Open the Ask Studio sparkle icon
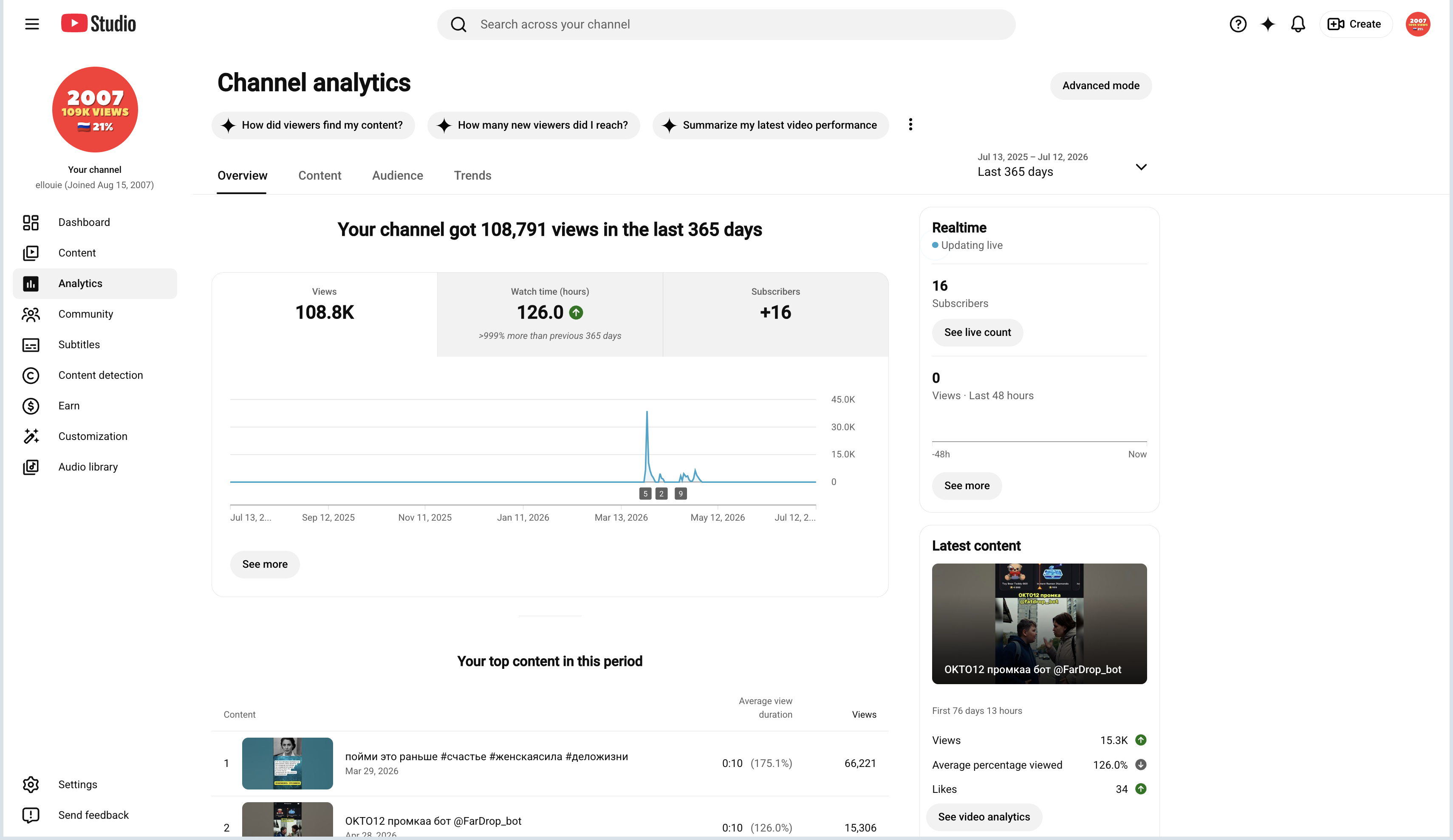Image resolution: width=1453 pixels, height=840 pixels. click(x=1267, y=24)
